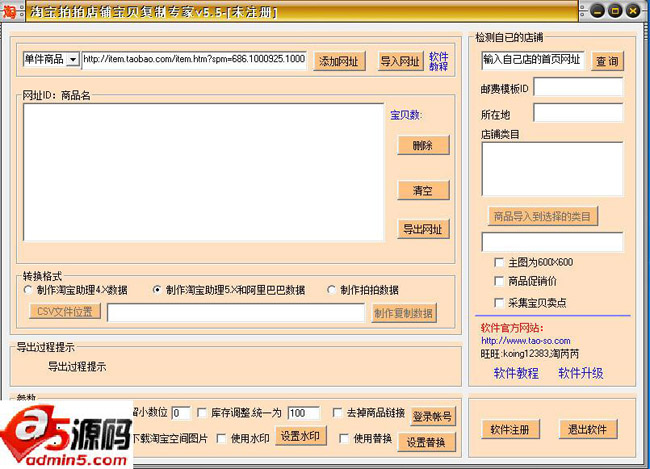Click the 商品导入到选择的类目 button
Viewport: 650px width, 469px height.
(x=543, y=216)
